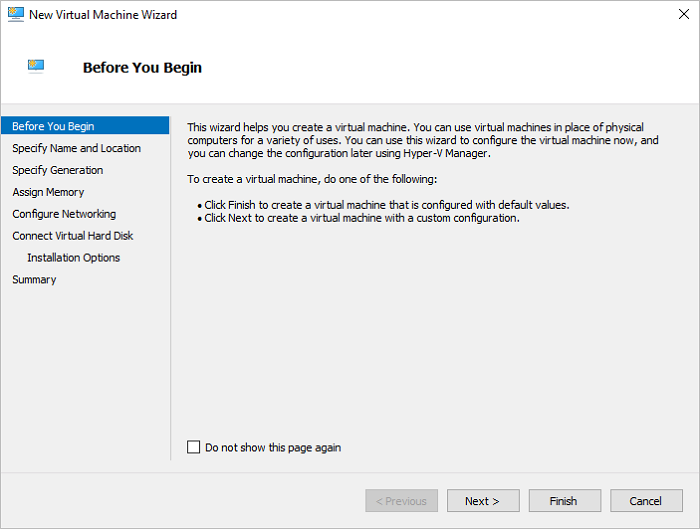
Task: Open the Installation Options sub-step
Action: tap(73, 258)
